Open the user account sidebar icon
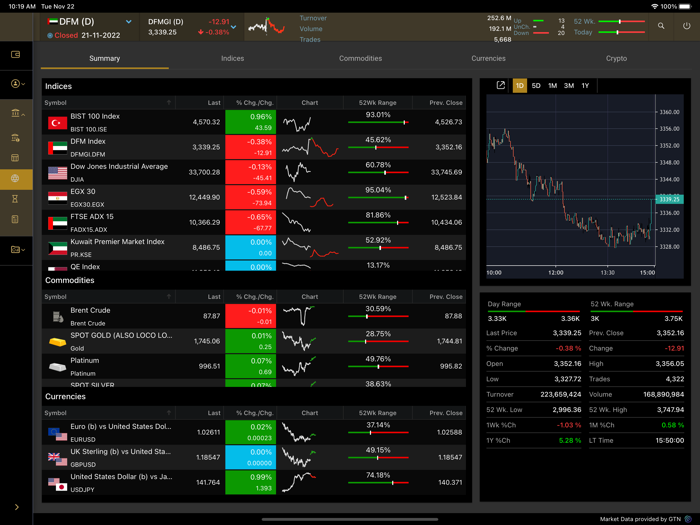700x525 pixels. tap(17, 83)
